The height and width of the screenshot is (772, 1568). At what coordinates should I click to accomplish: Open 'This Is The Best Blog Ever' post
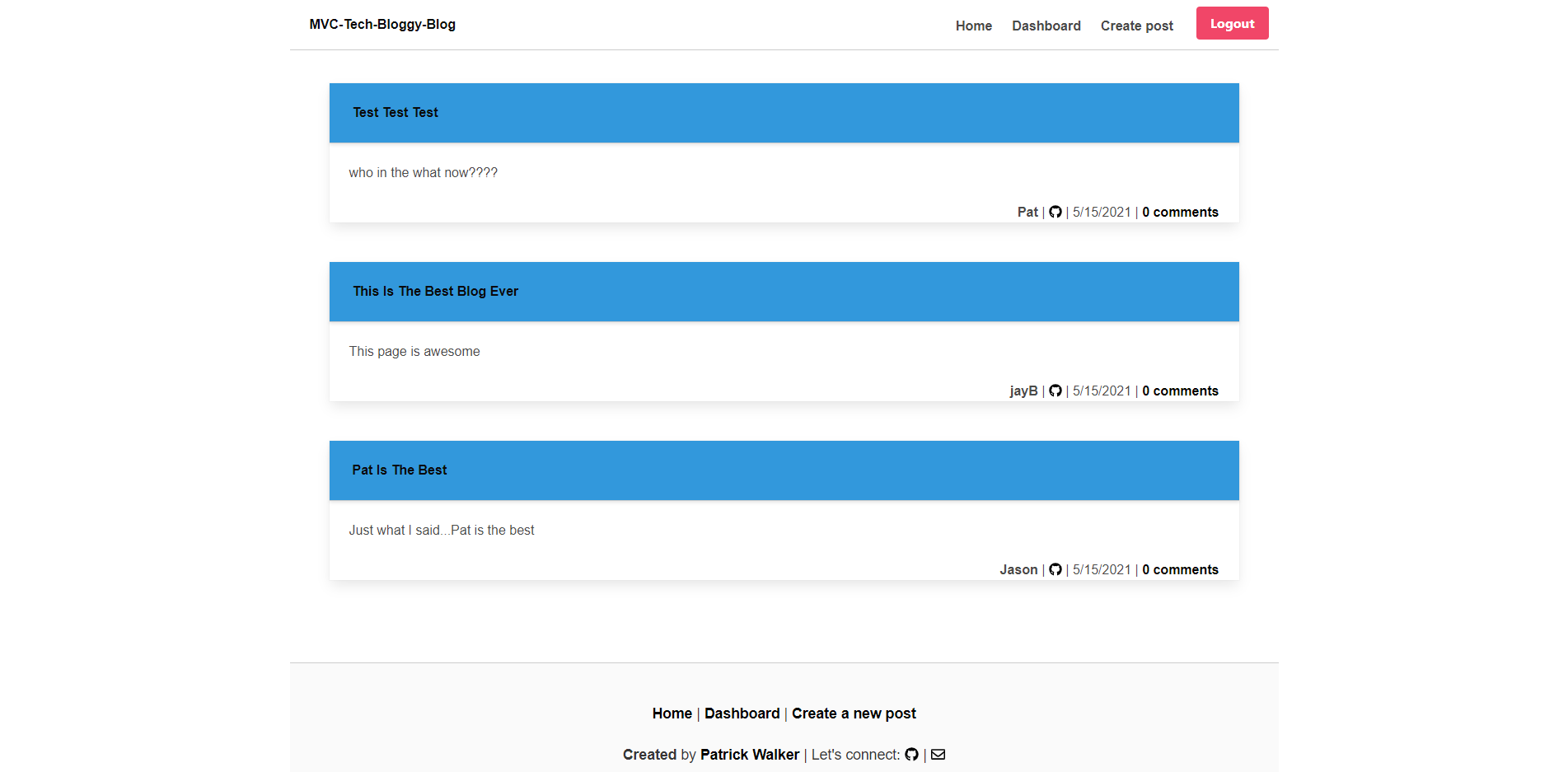point(435,292)
